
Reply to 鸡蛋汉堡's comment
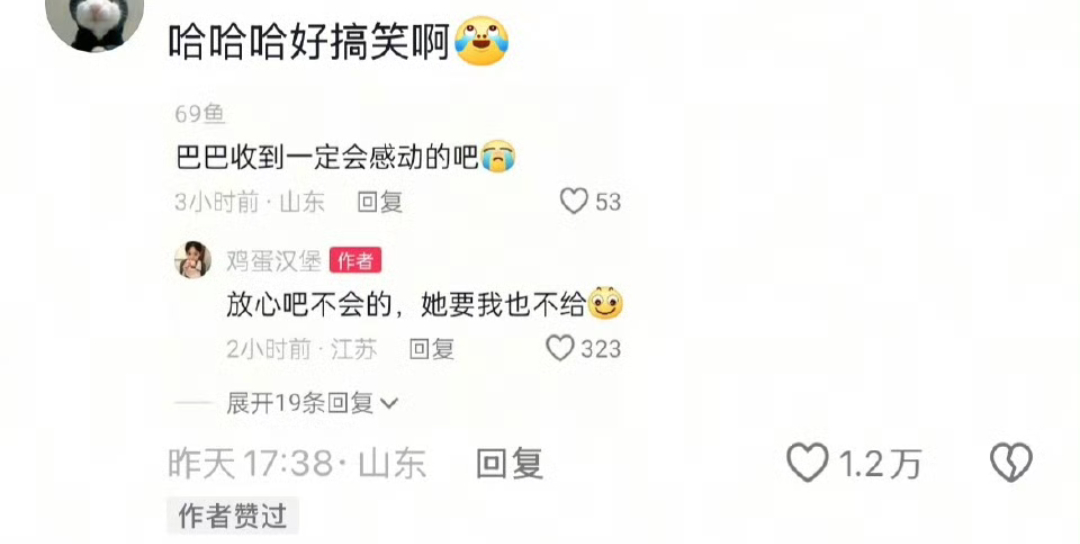(x=431, y=348)
